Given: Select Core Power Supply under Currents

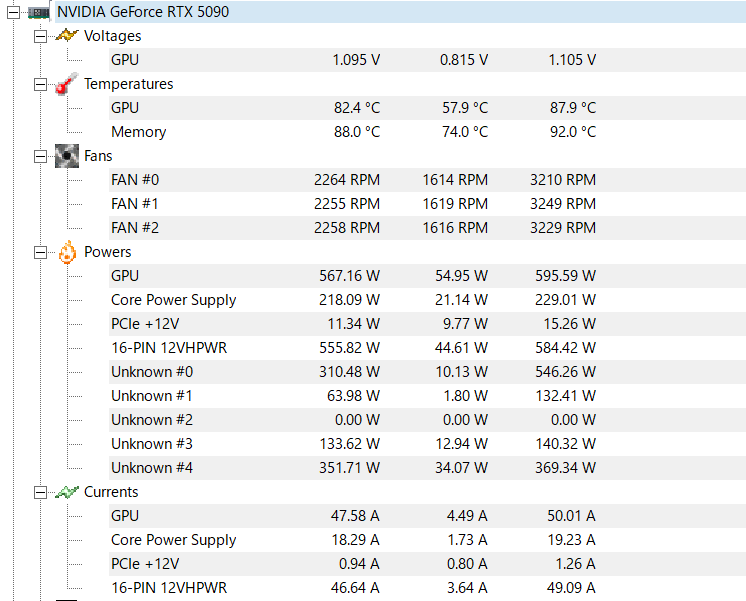Looking at the screenshot, I should (427, 540).
